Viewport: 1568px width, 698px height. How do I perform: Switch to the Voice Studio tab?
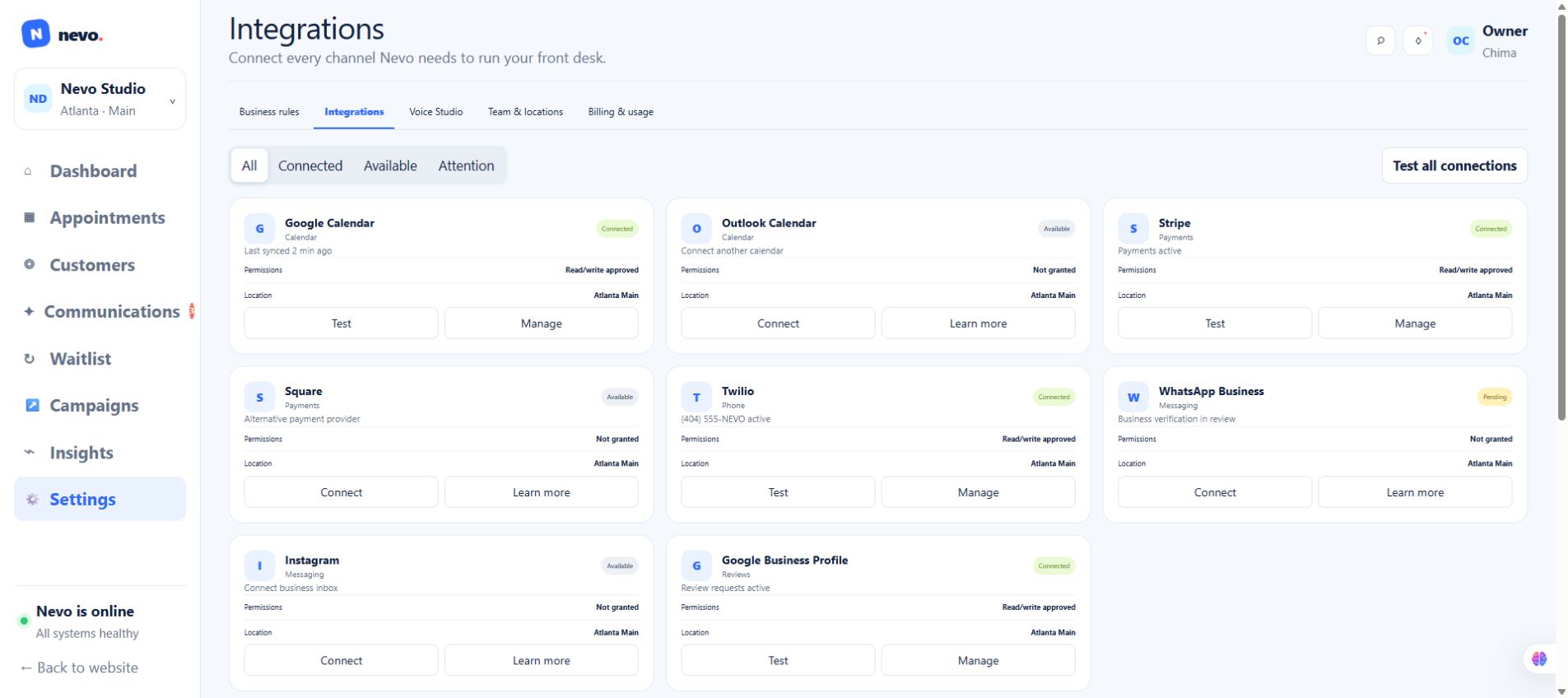point(436,112)
